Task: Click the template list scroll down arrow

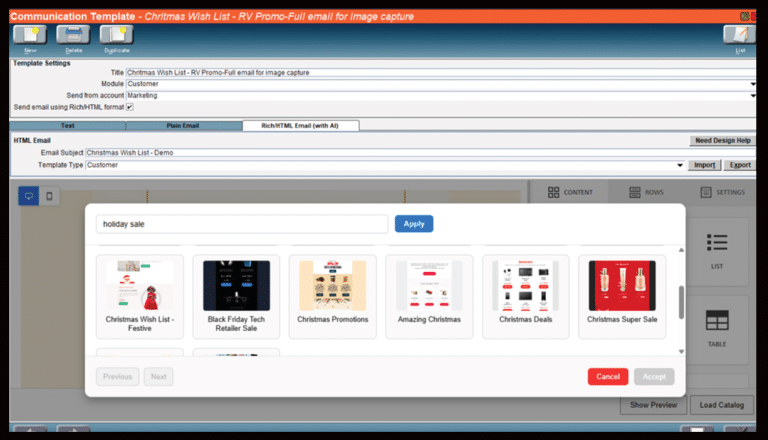Action: (x=681, y=351)
